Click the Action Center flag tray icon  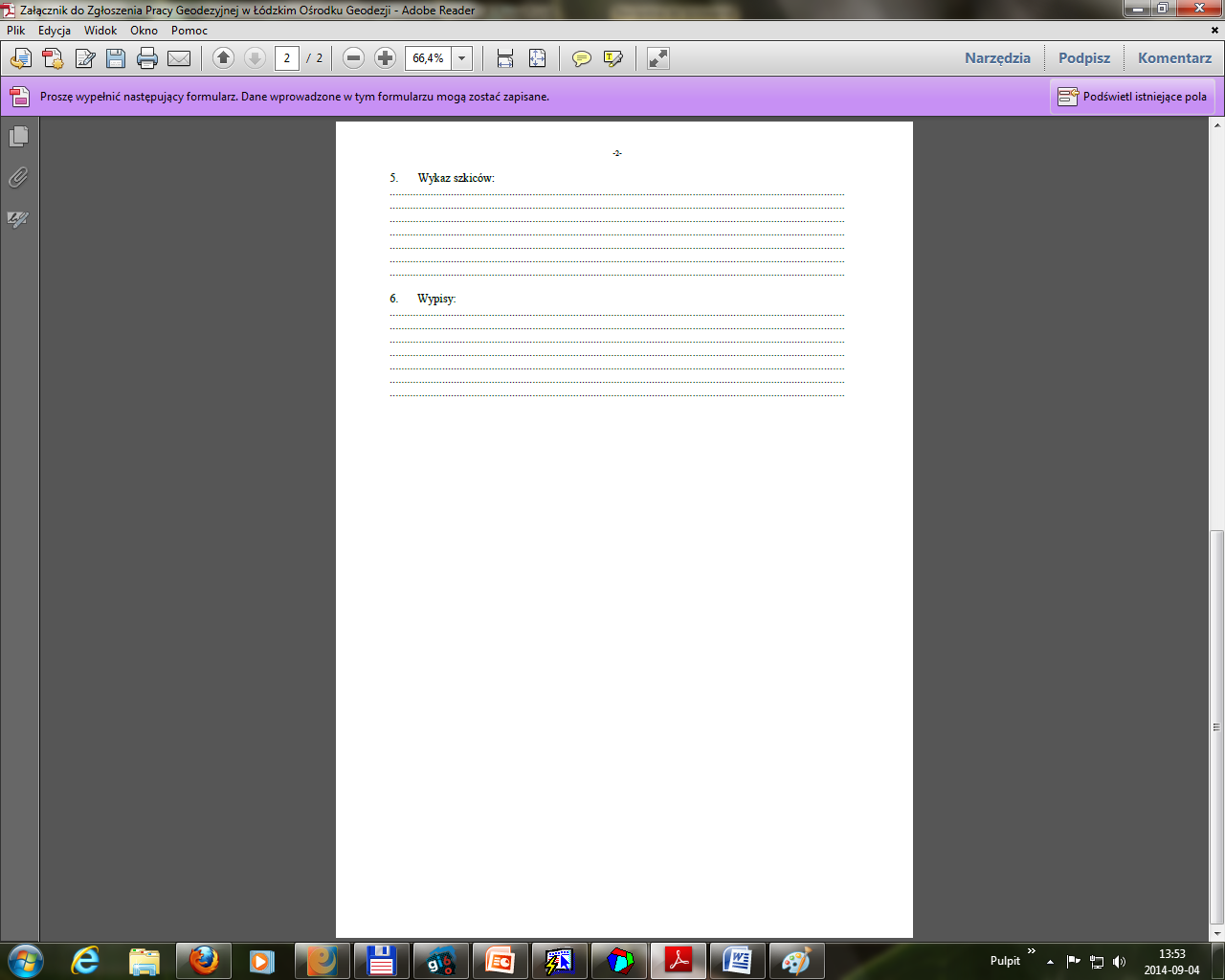click(x=1073, y=962)
